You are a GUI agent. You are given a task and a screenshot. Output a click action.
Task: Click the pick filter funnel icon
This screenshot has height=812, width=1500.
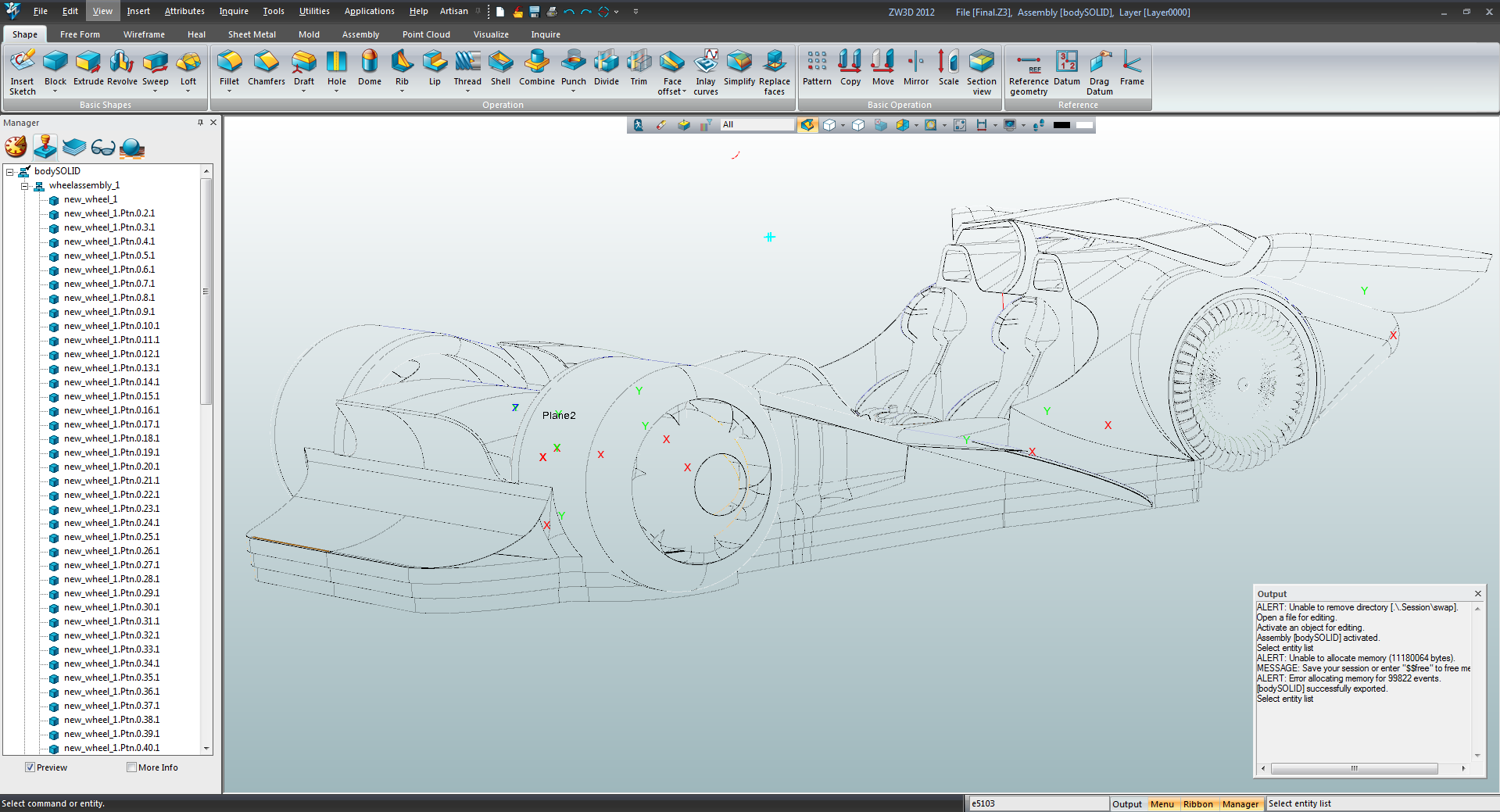706,125
